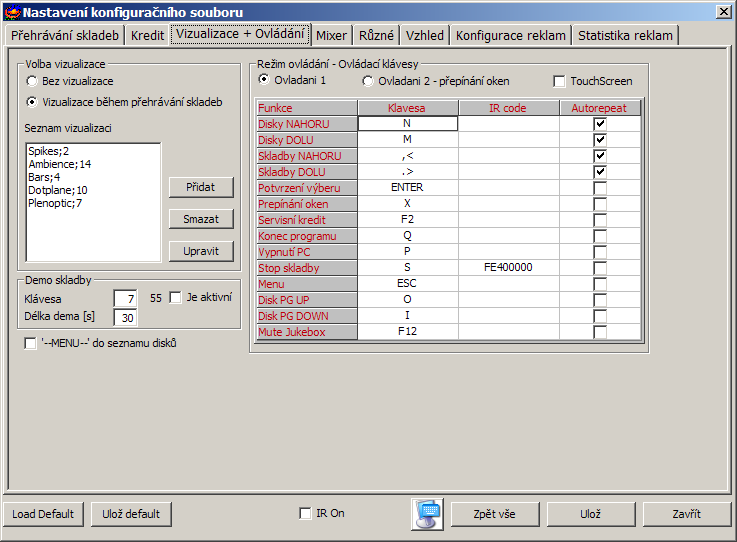Select Vizualizace během přehrávání skladeb option
The height and width of the screenshot is (542, 737).
pyautogui.click(x=31, y=102)
